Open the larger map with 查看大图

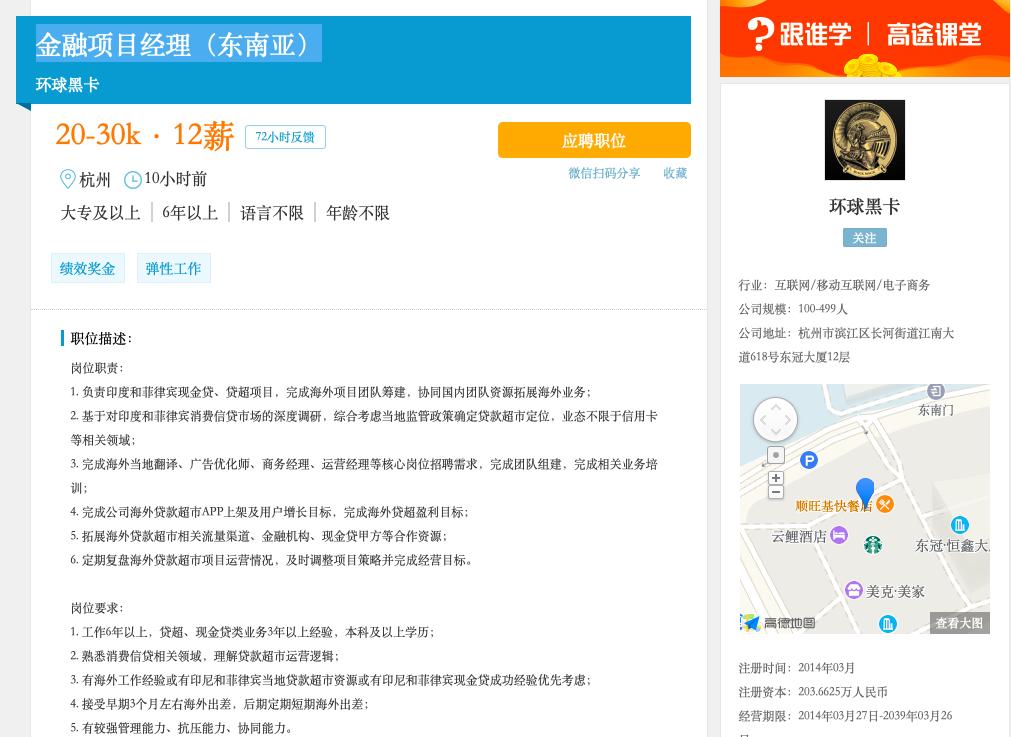pyautogui.click(x=958, y=622)
